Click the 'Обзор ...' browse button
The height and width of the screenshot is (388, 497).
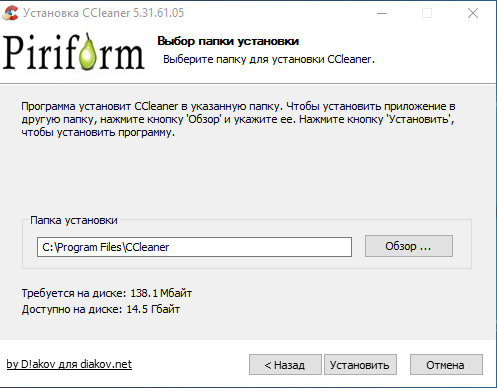(x=409, y=246)
